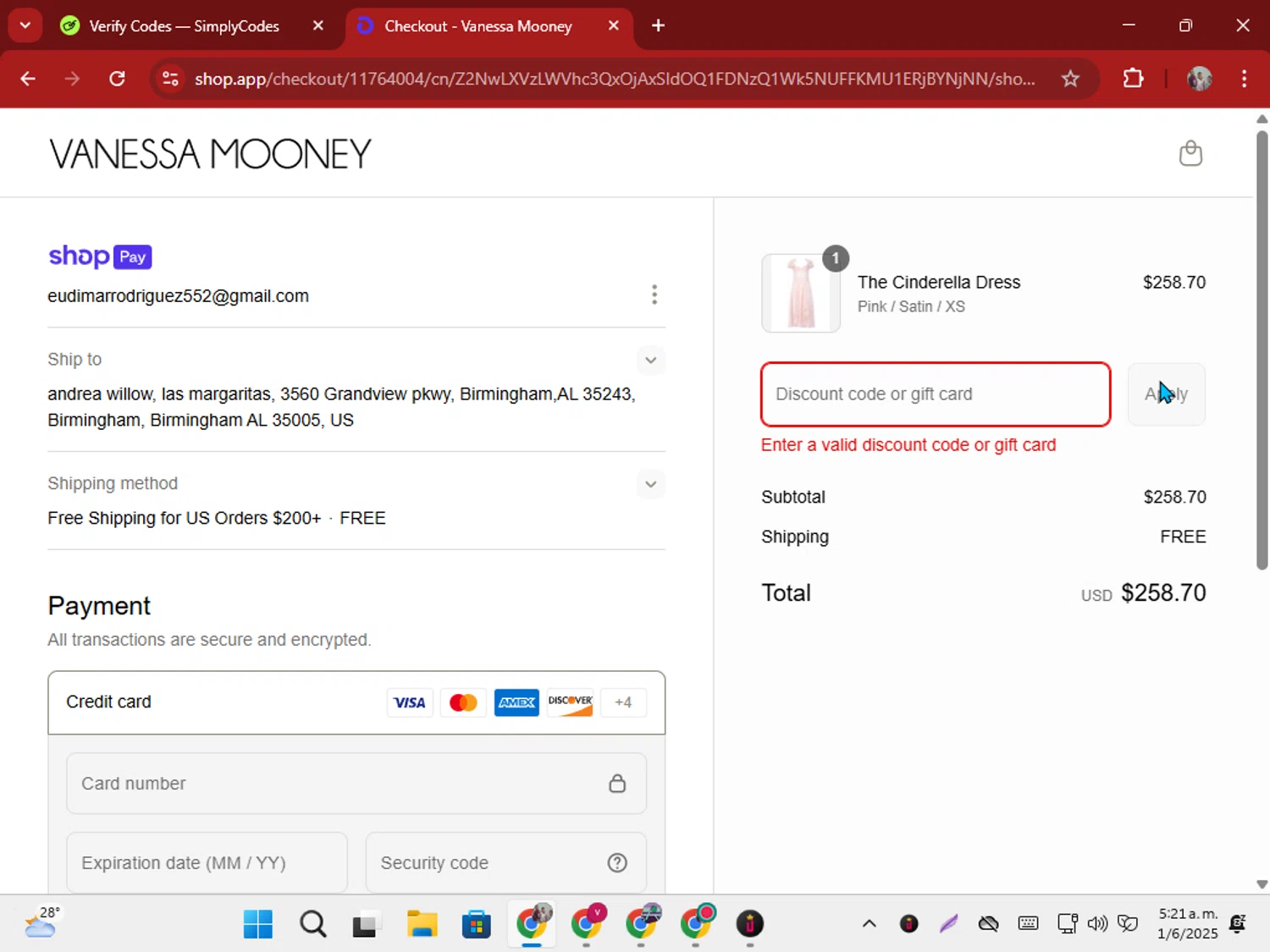This screenshot has width=1270, height=952.
Task: Go back to the previous page
Action: 28,79
